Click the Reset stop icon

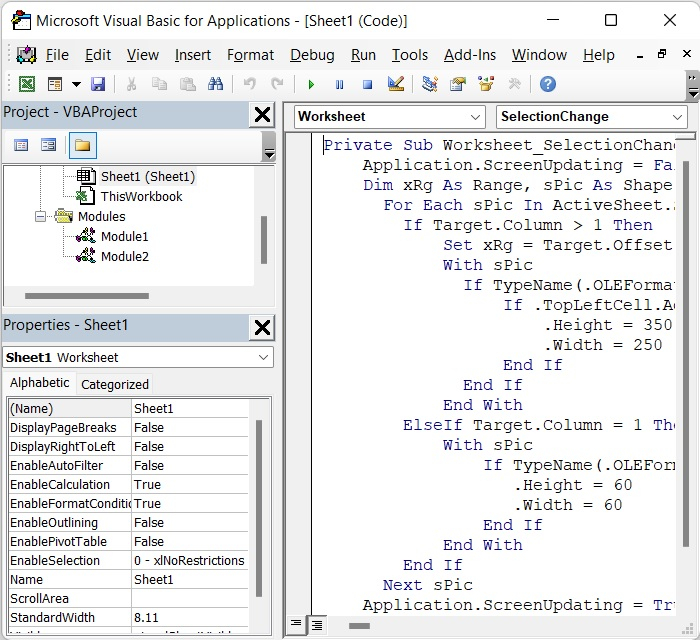tap(367, 85)
